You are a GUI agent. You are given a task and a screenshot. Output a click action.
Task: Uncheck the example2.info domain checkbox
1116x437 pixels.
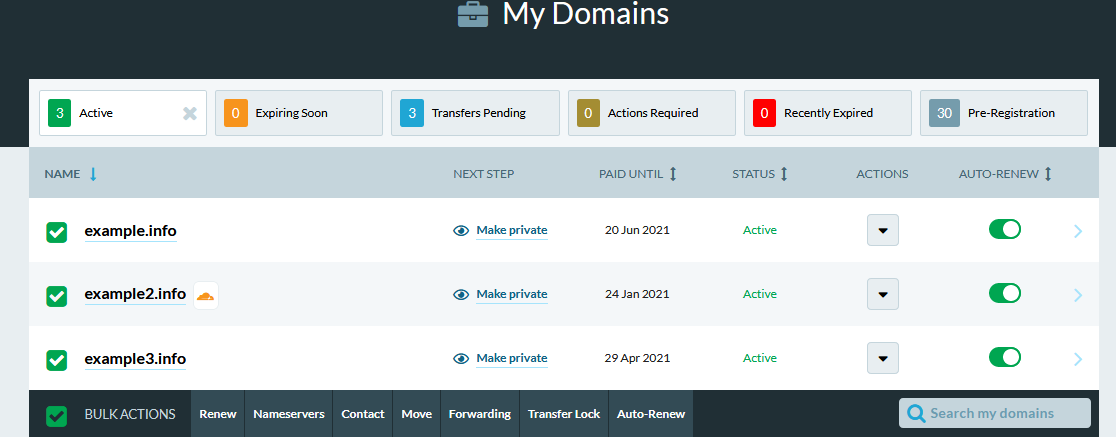point(57,296)
